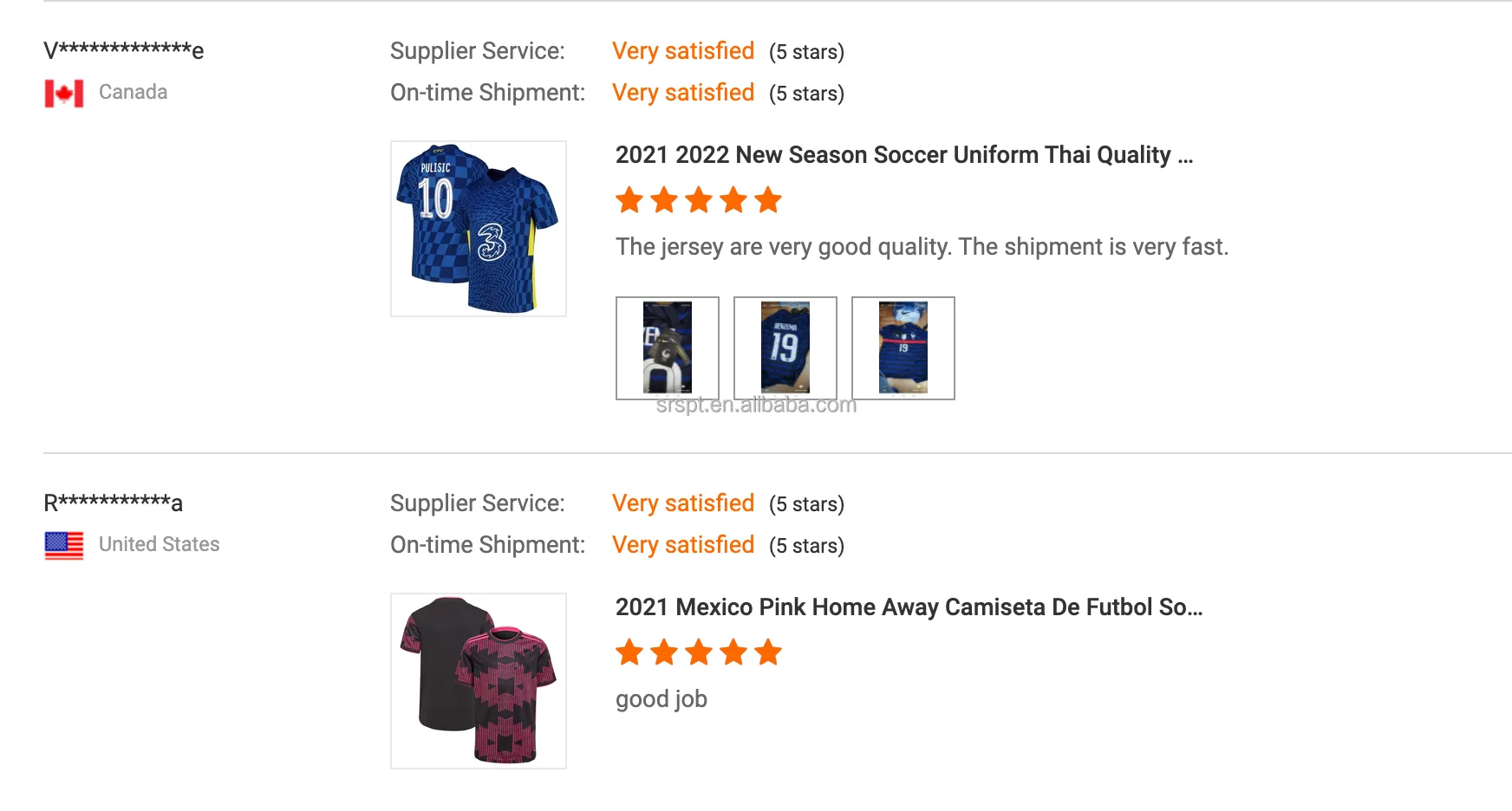Image resolution: width=1512 pixels, height=811 pixels.
Task: View the first customer review photo
Action: tap(668, 348)
